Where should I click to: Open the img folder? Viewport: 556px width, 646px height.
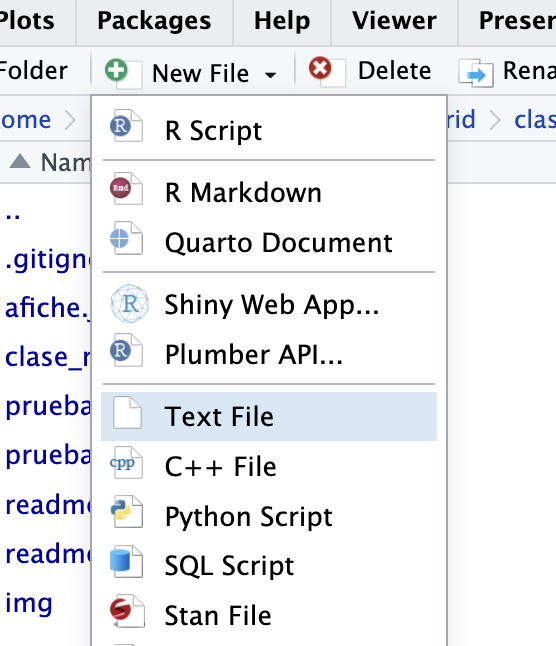pyautogui.click(x=29, y=604)
